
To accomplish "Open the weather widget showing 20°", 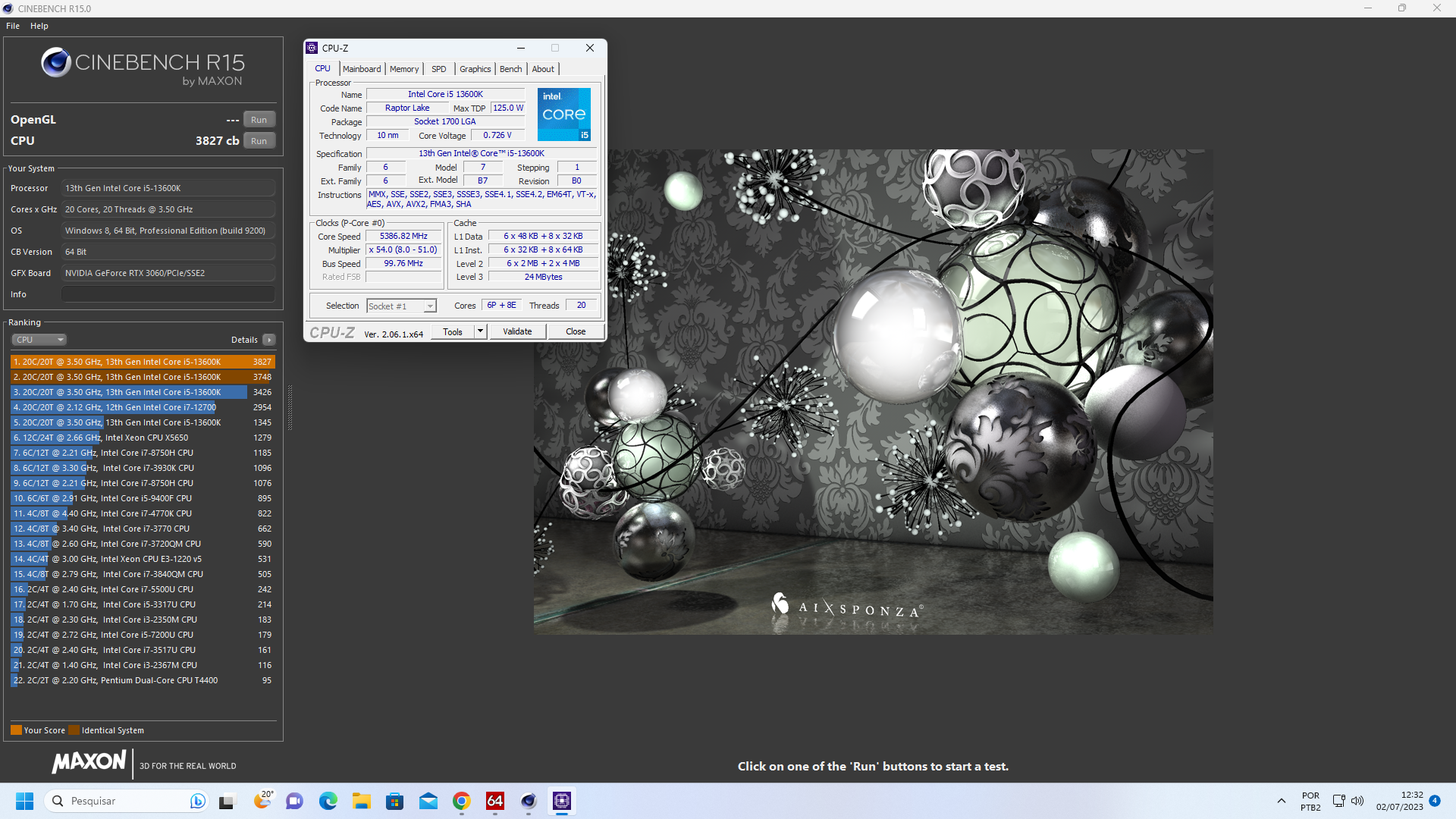I will [x=262, y=800].
